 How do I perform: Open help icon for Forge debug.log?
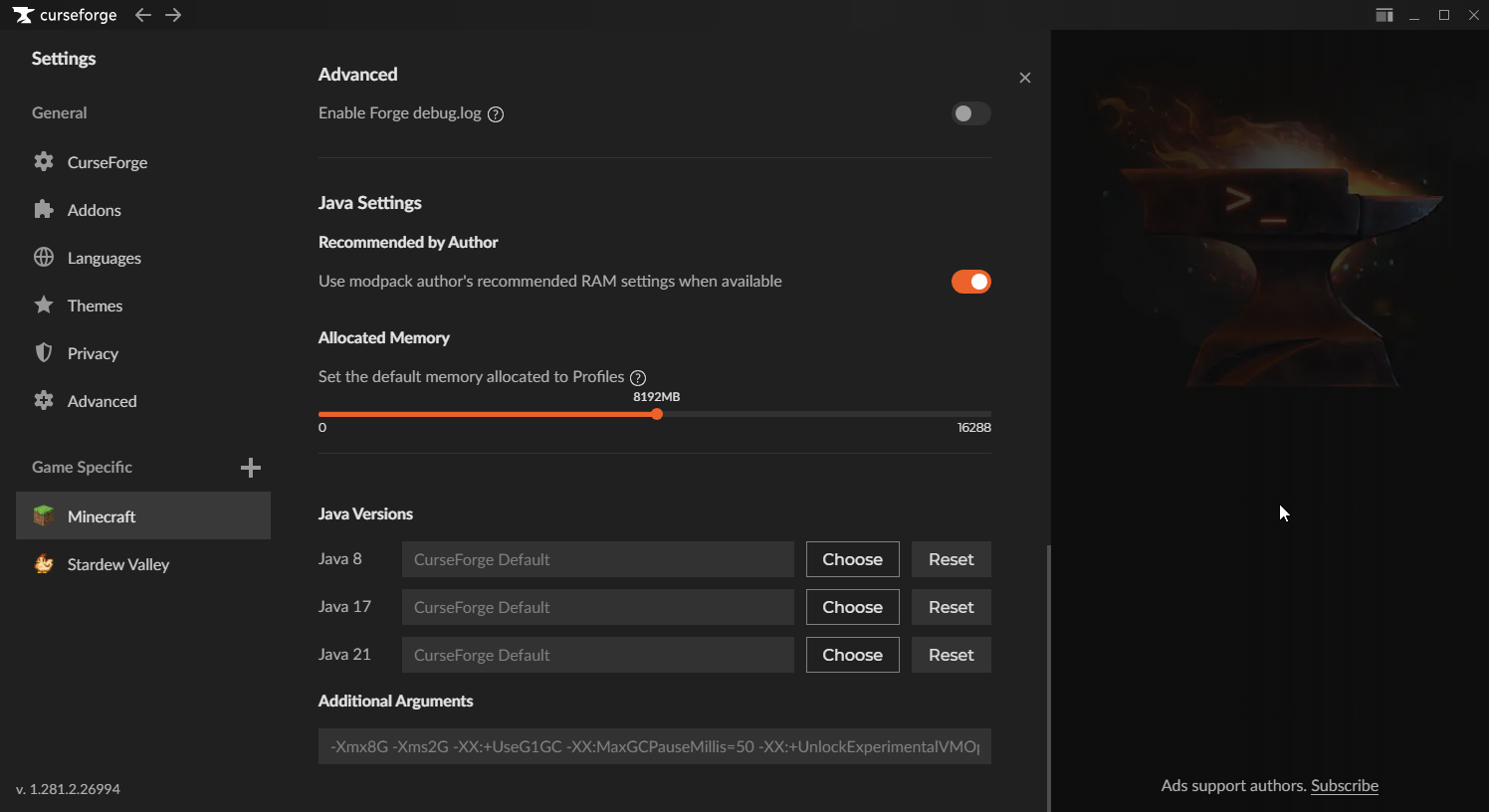click(496, 114)
